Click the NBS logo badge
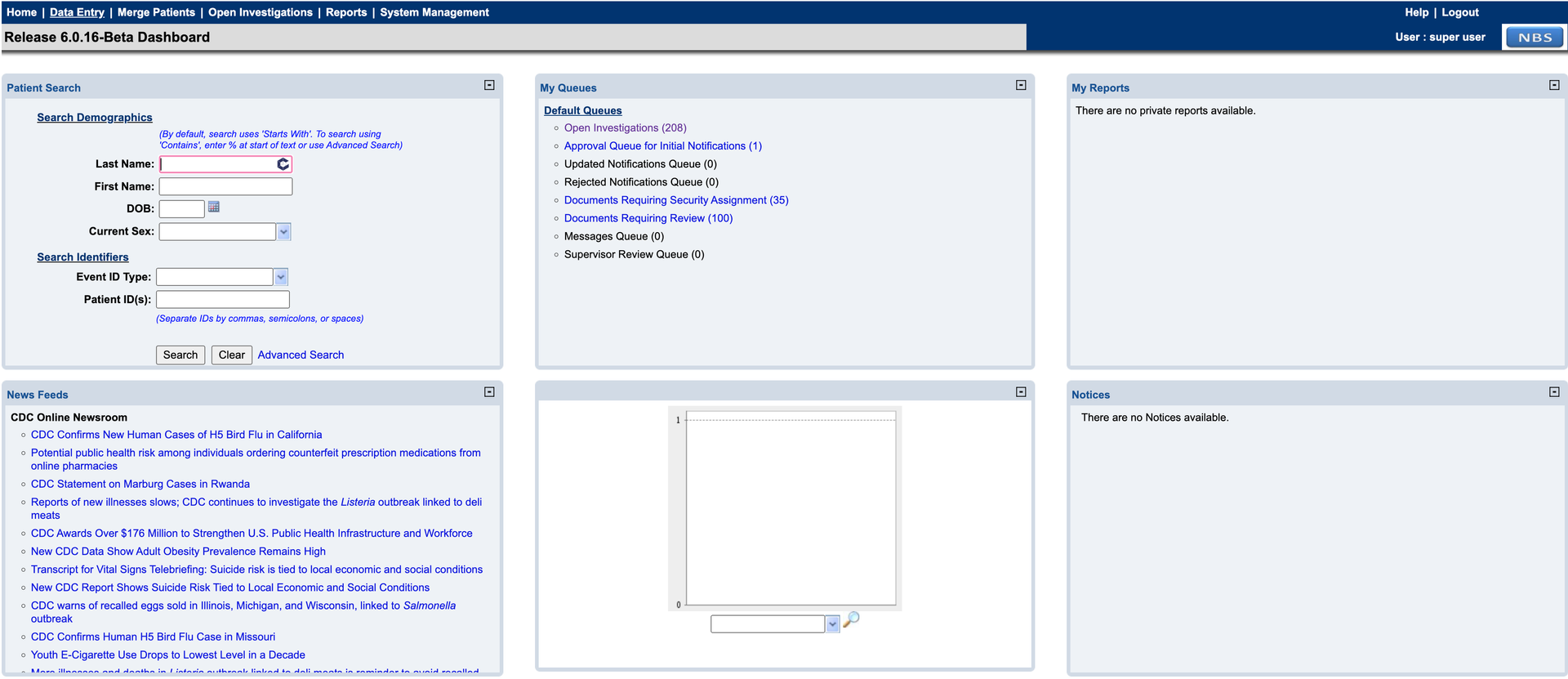Screen dimensions: 1568x679 click(x=1534, y=38)
